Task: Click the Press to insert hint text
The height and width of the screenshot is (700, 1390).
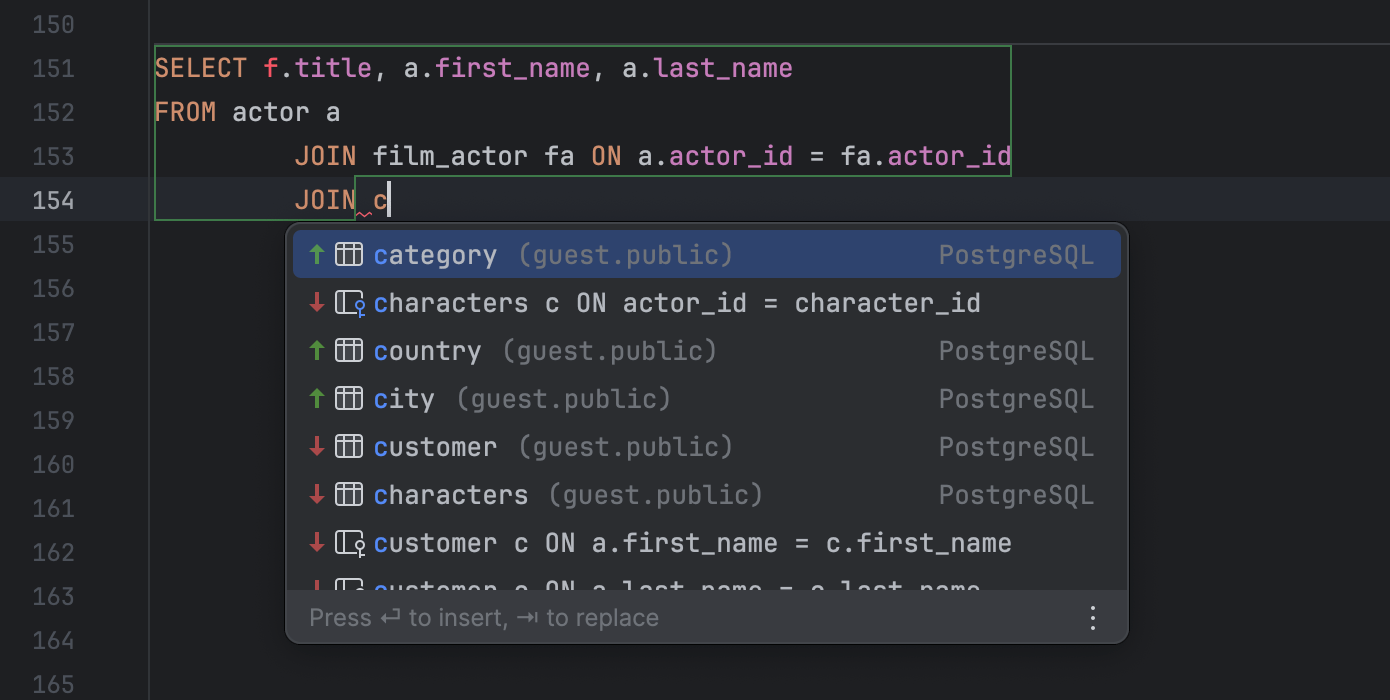Action: point(483,617)
